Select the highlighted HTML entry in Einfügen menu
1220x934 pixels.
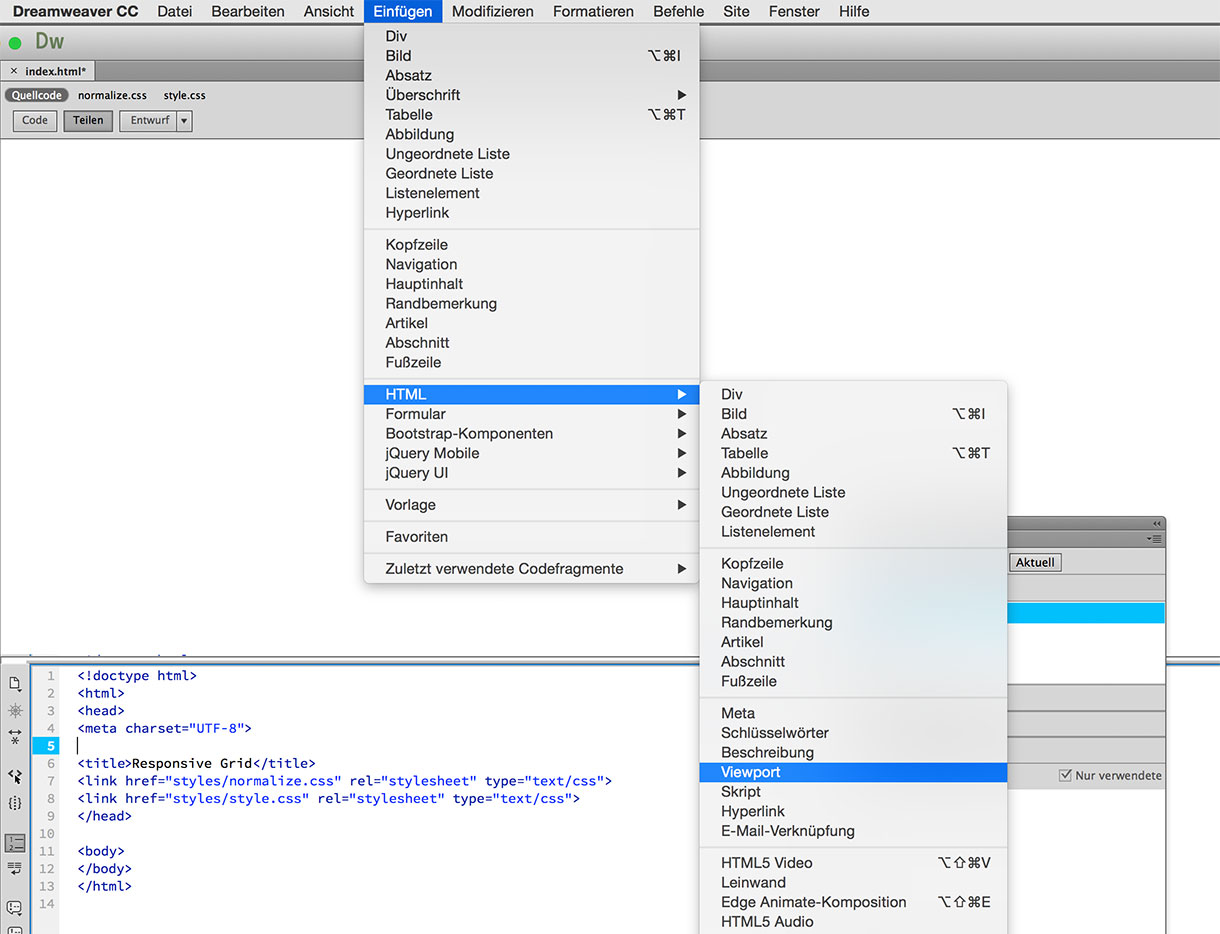[x=531, y=394]
